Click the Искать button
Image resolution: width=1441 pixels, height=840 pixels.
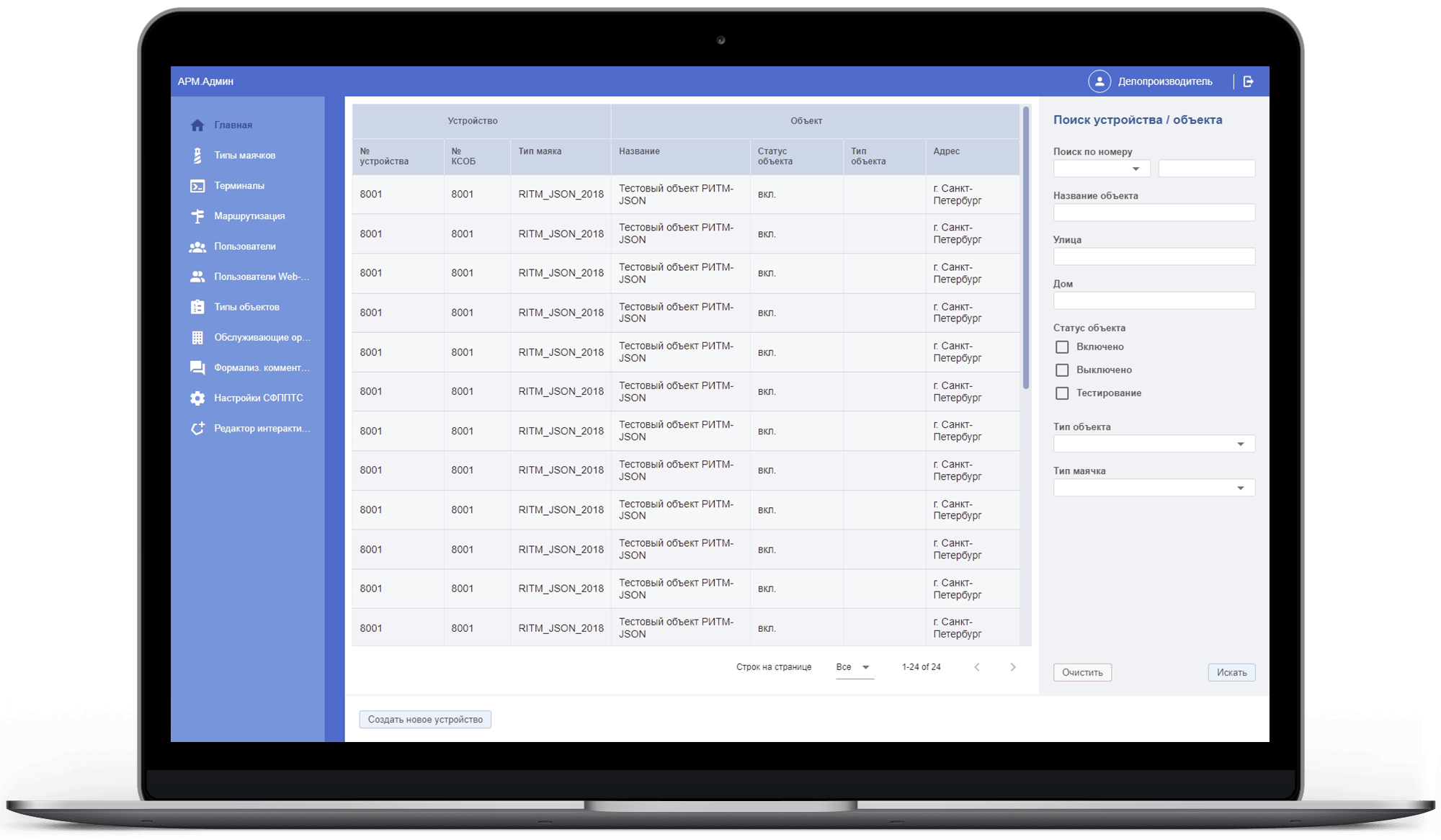1232,673
